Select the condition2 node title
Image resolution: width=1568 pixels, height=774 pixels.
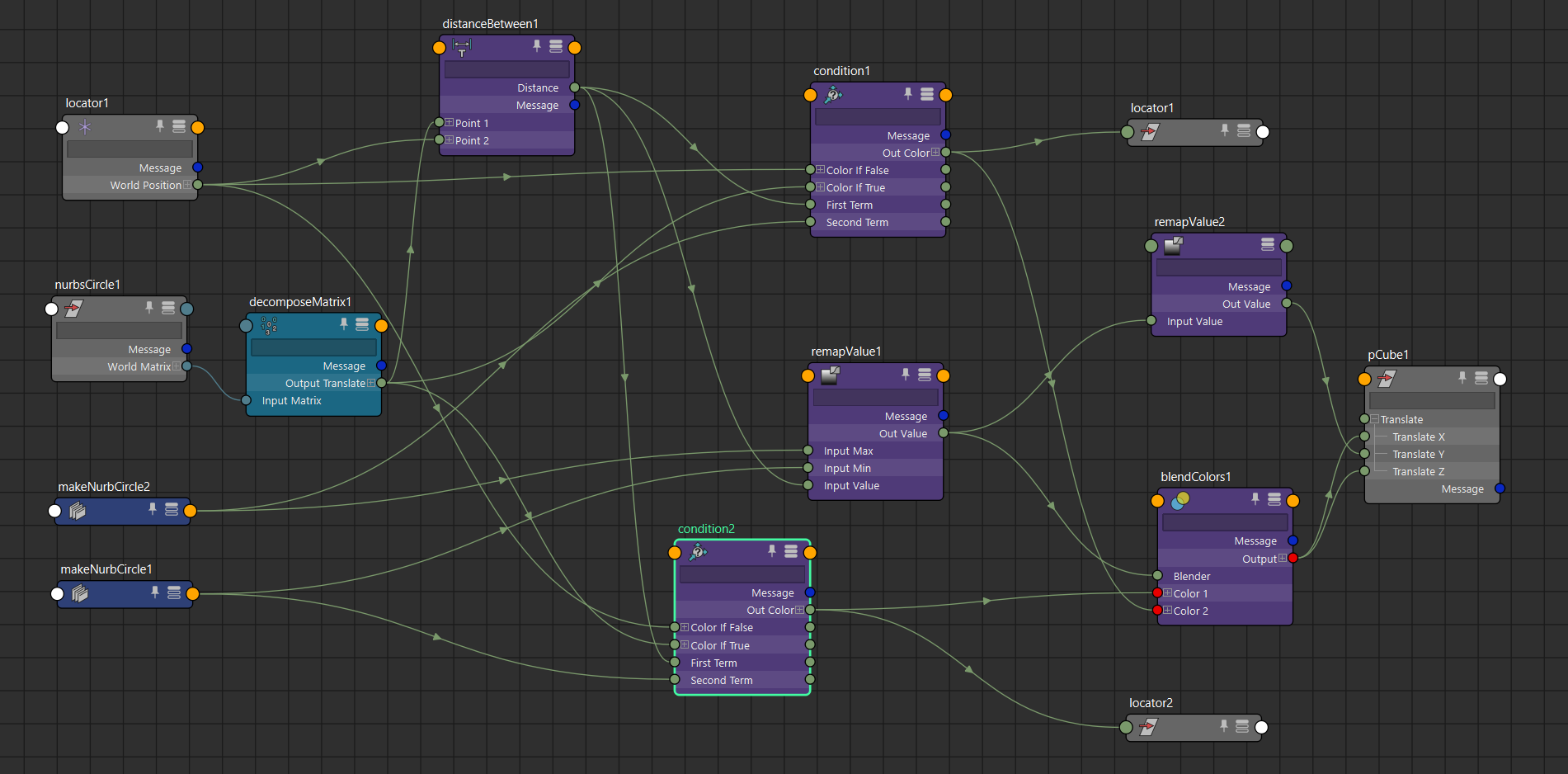(x=706, y=529)
